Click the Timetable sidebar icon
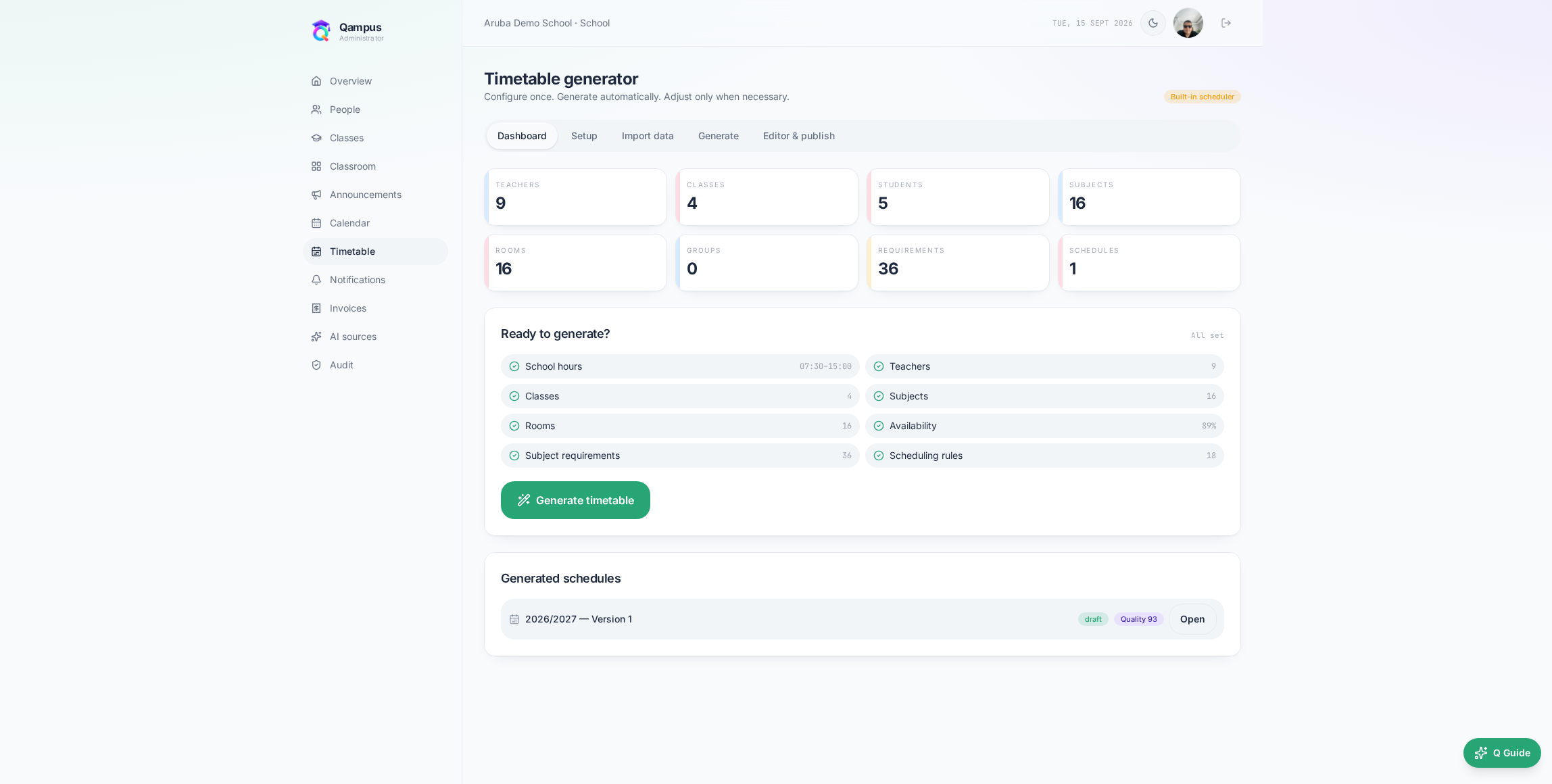1552x784 pixels. (316, 251)
